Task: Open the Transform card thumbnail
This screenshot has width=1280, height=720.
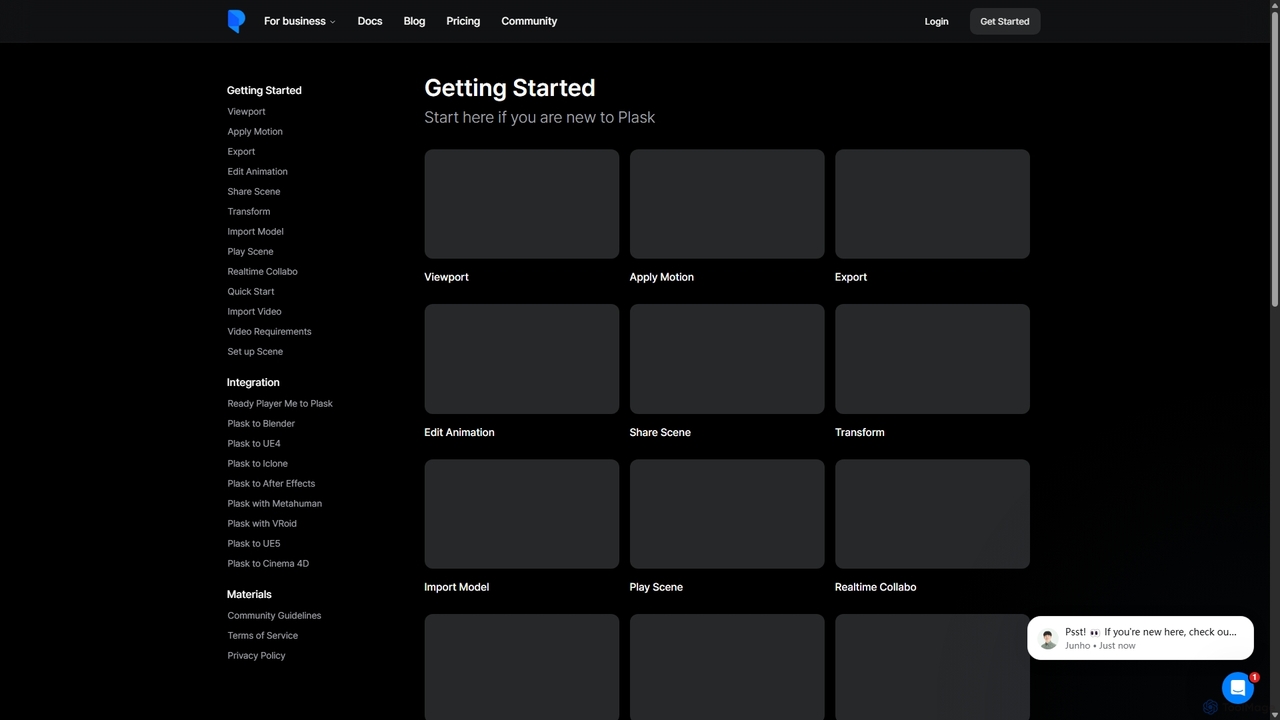Action: tap(932, 359)
